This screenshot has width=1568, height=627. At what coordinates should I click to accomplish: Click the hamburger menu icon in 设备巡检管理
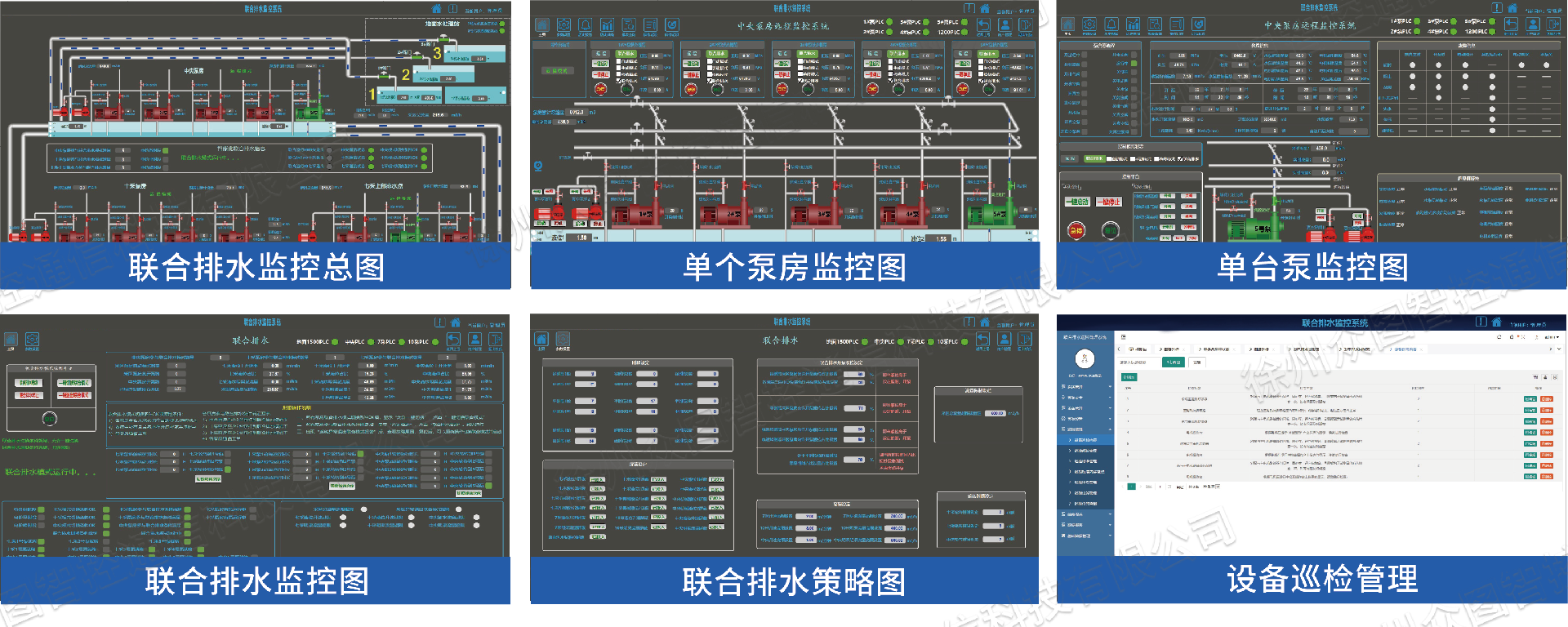click(x=1124, y=337)
